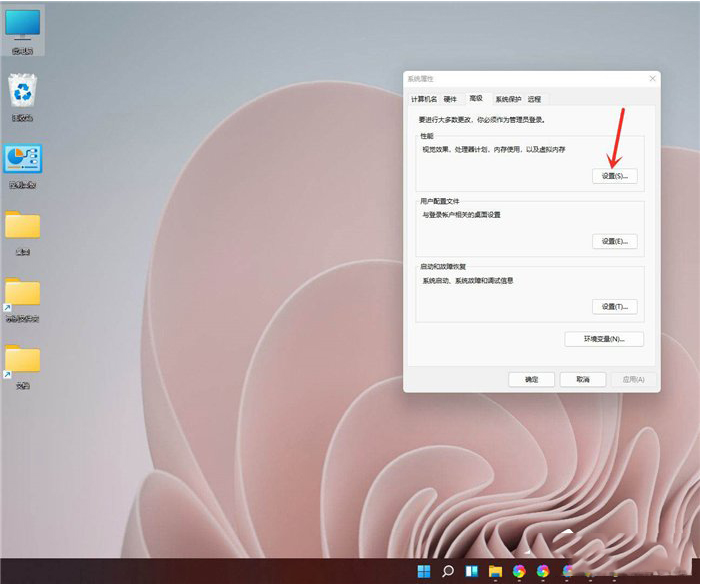Image resolution: width=704 pixels, height=586 pixels.
Task: Click the 用户配置文件 group label
Action: (440, 201)
